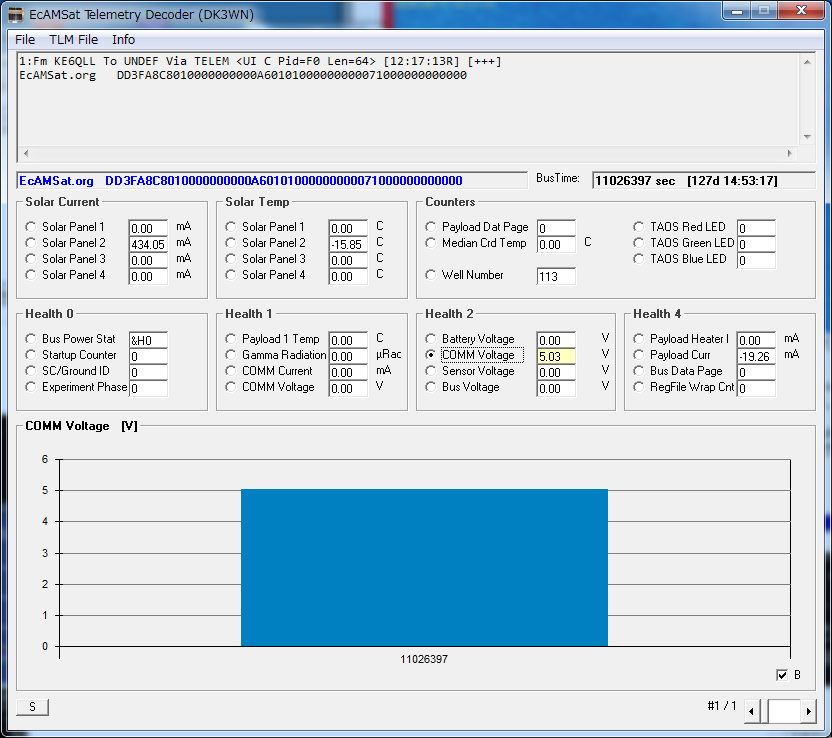Select Battery Voltage radio button

pos(431,339)
